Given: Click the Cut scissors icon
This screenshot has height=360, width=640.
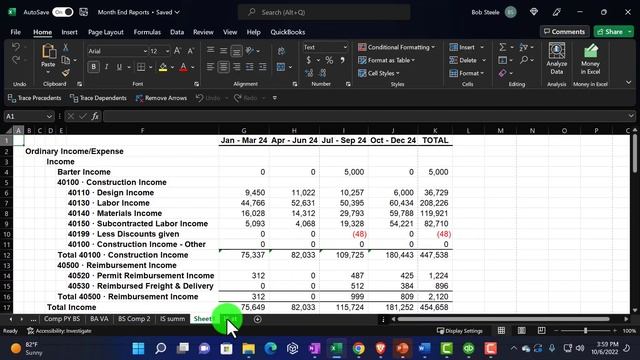Looking at the screenshot, I should (65, 48).
